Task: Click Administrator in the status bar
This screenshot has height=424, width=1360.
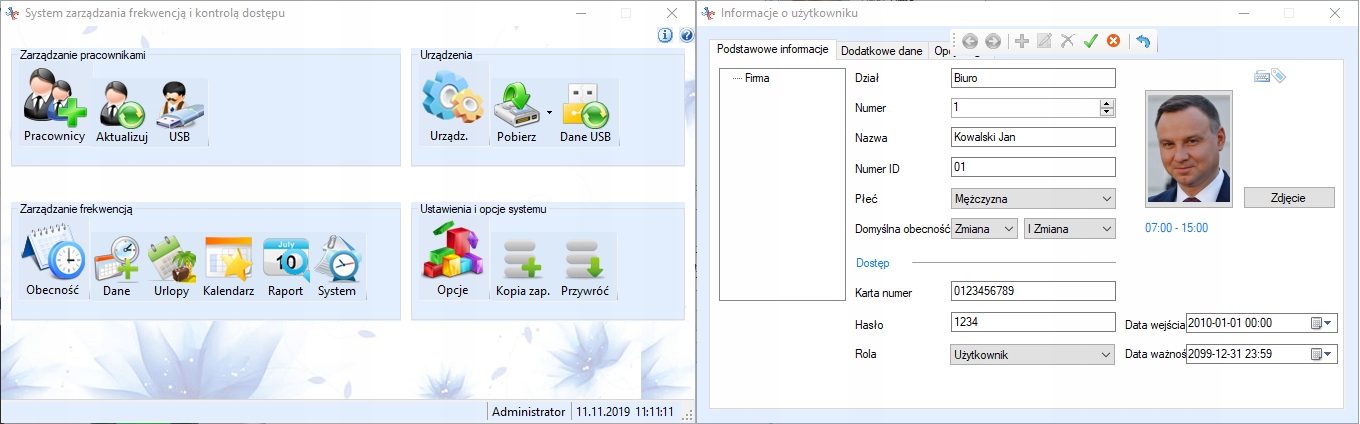Action: (x=528, y=412)
